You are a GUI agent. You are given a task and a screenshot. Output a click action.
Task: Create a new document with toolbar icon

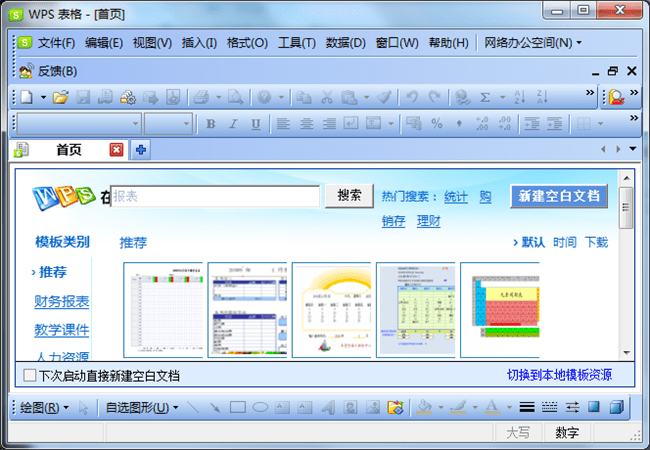[27, 97]
